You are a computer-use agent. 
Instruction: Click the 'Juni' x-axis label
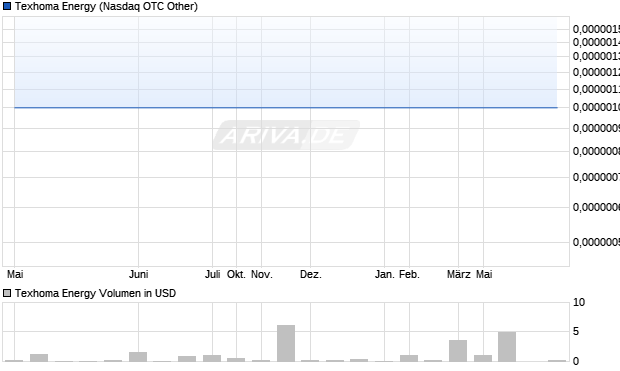click(138, 274)
